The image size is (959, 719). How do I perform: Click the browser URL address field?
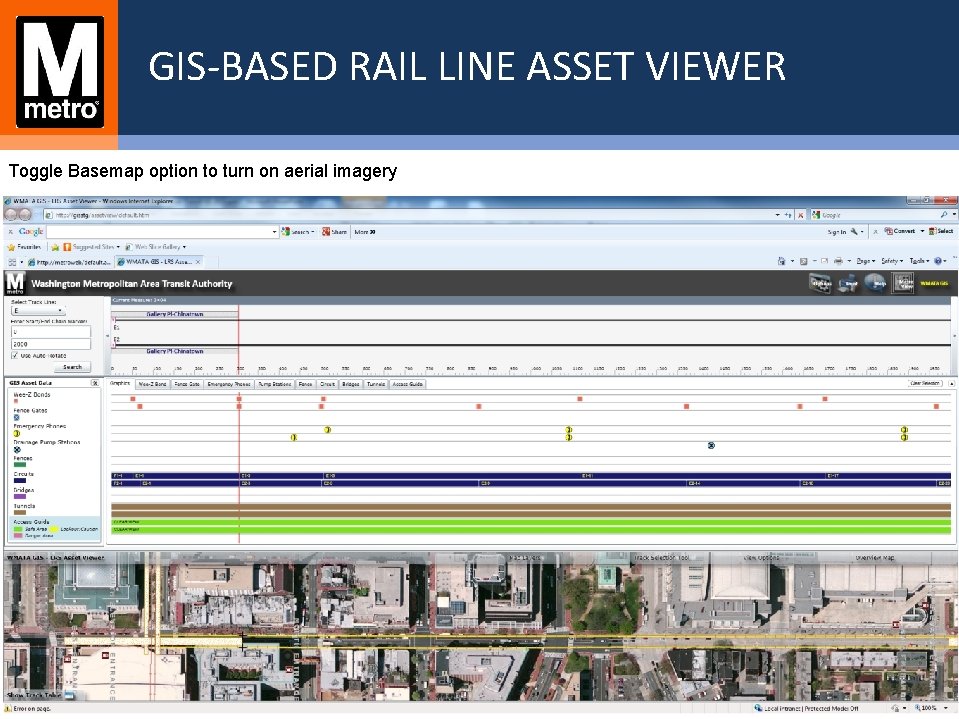tap(408, 215)
